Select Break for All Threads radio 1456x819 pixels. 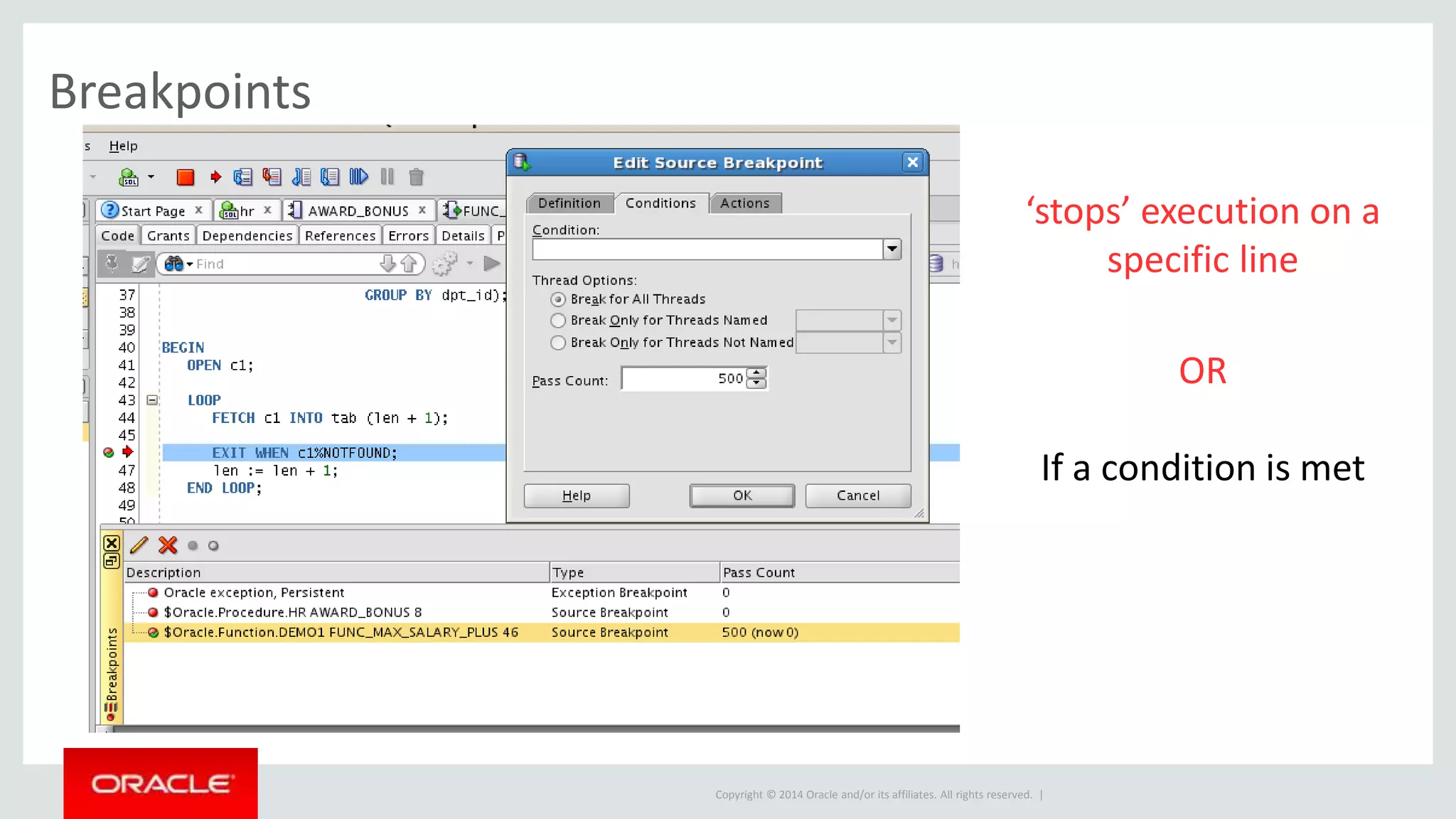click(x=558, y=299)
